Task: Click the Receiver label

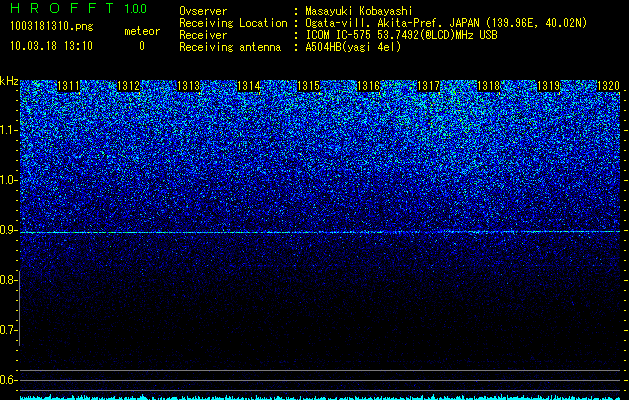Action: pos(203,35)
